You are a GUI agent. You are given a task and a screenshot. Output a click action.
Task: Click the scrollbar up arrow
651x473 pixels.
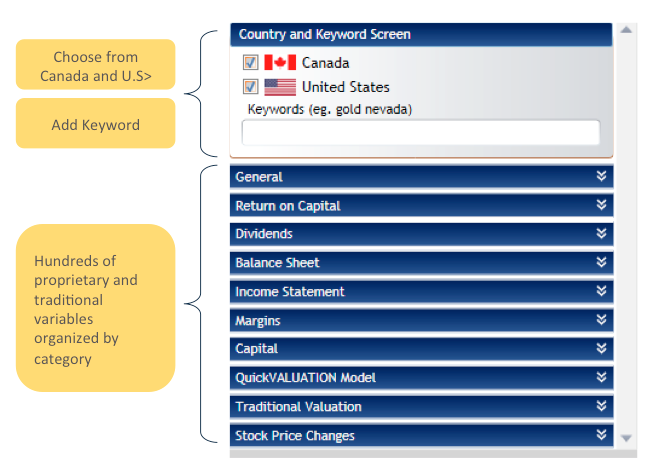coord(626,29)
